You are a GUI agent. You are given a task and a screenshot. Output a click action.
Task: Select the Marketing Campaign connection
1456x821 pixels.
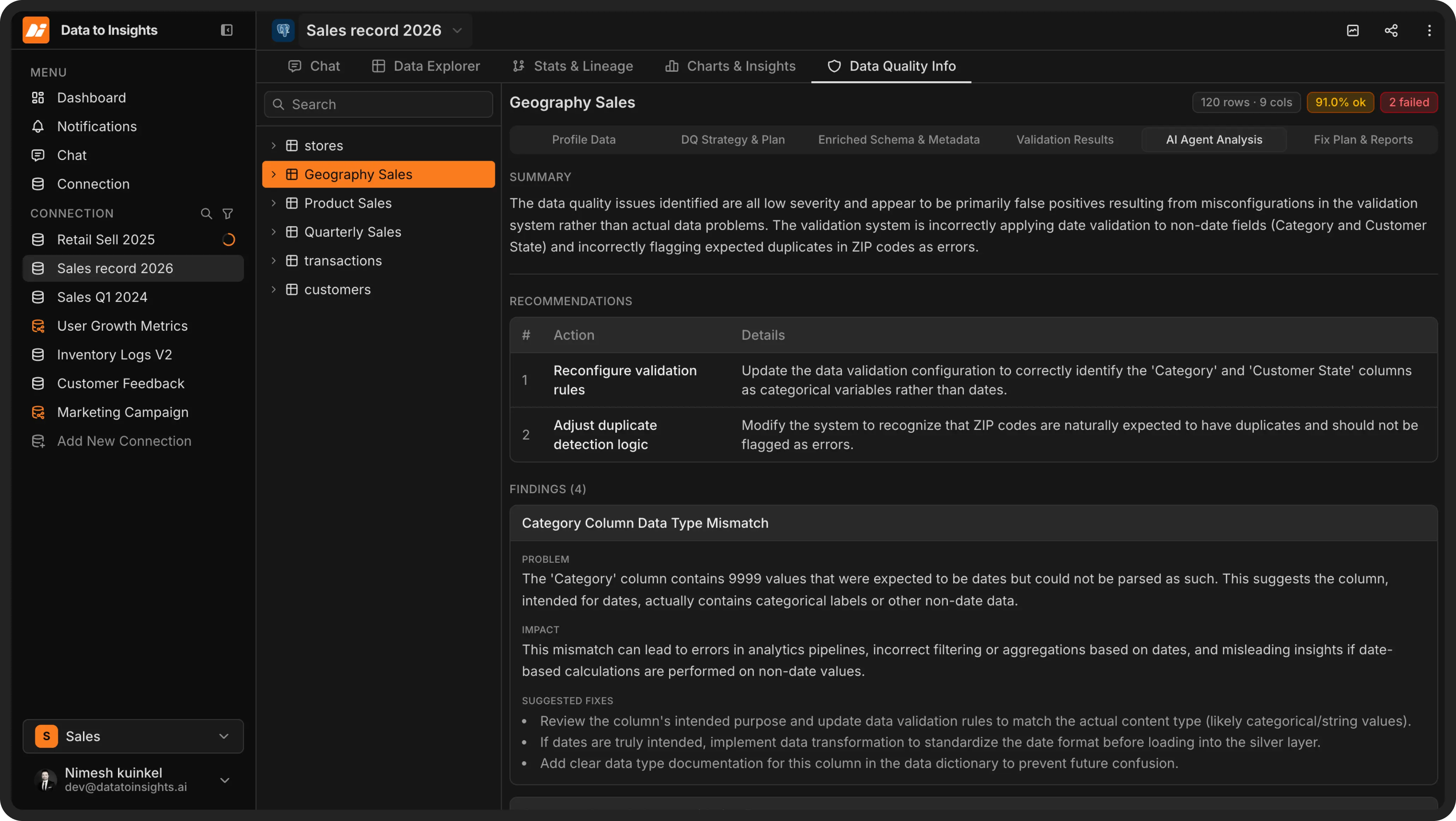123,412
